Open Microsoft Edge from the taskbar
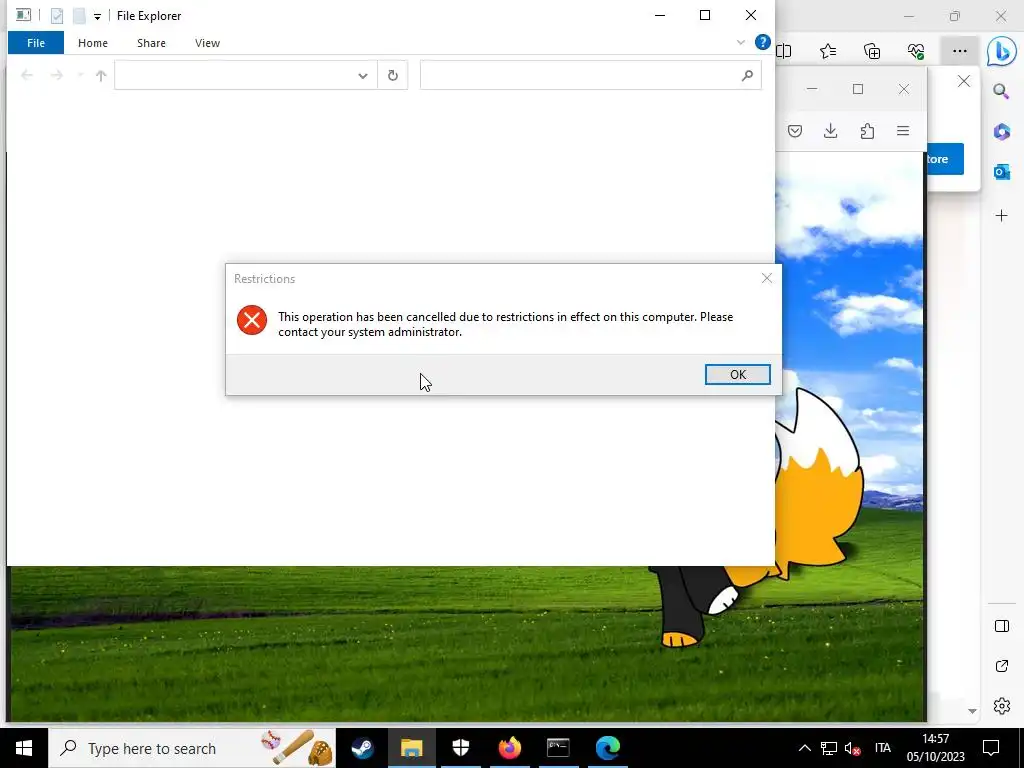Viewport: 1024px width, 768px height. [x=607, y=748]
